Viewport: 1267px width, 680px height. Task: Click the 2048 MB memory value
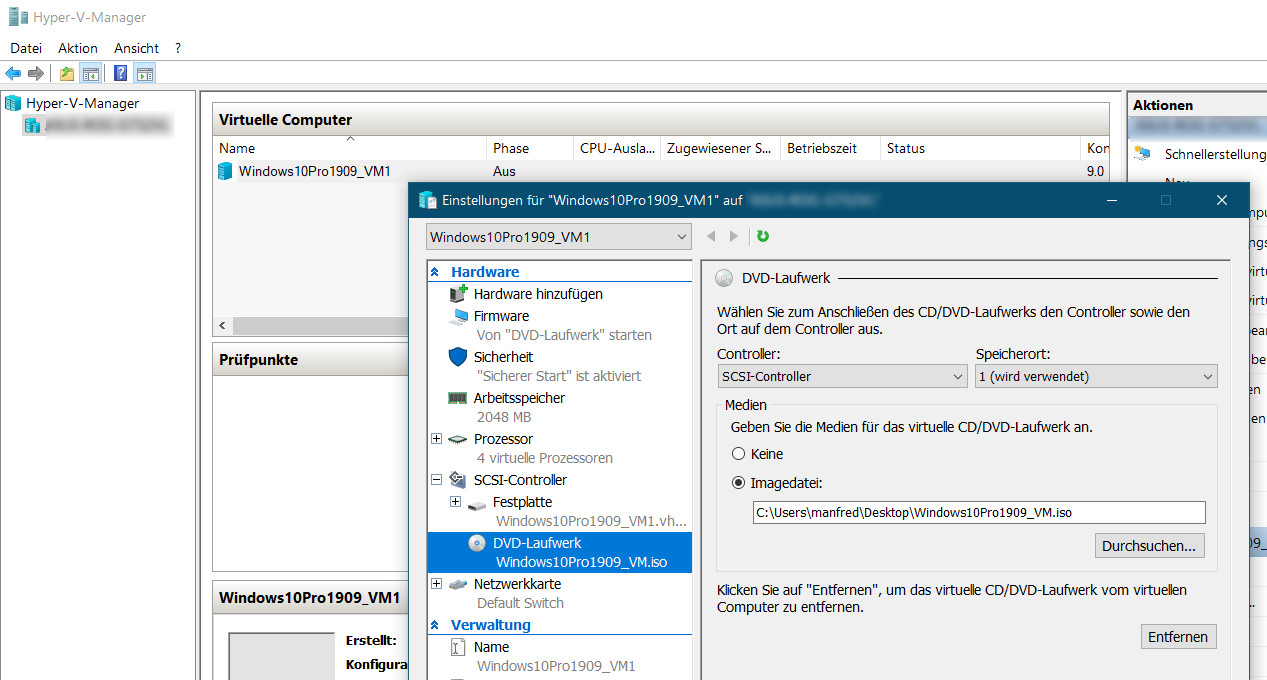click(x=504, y=417)
